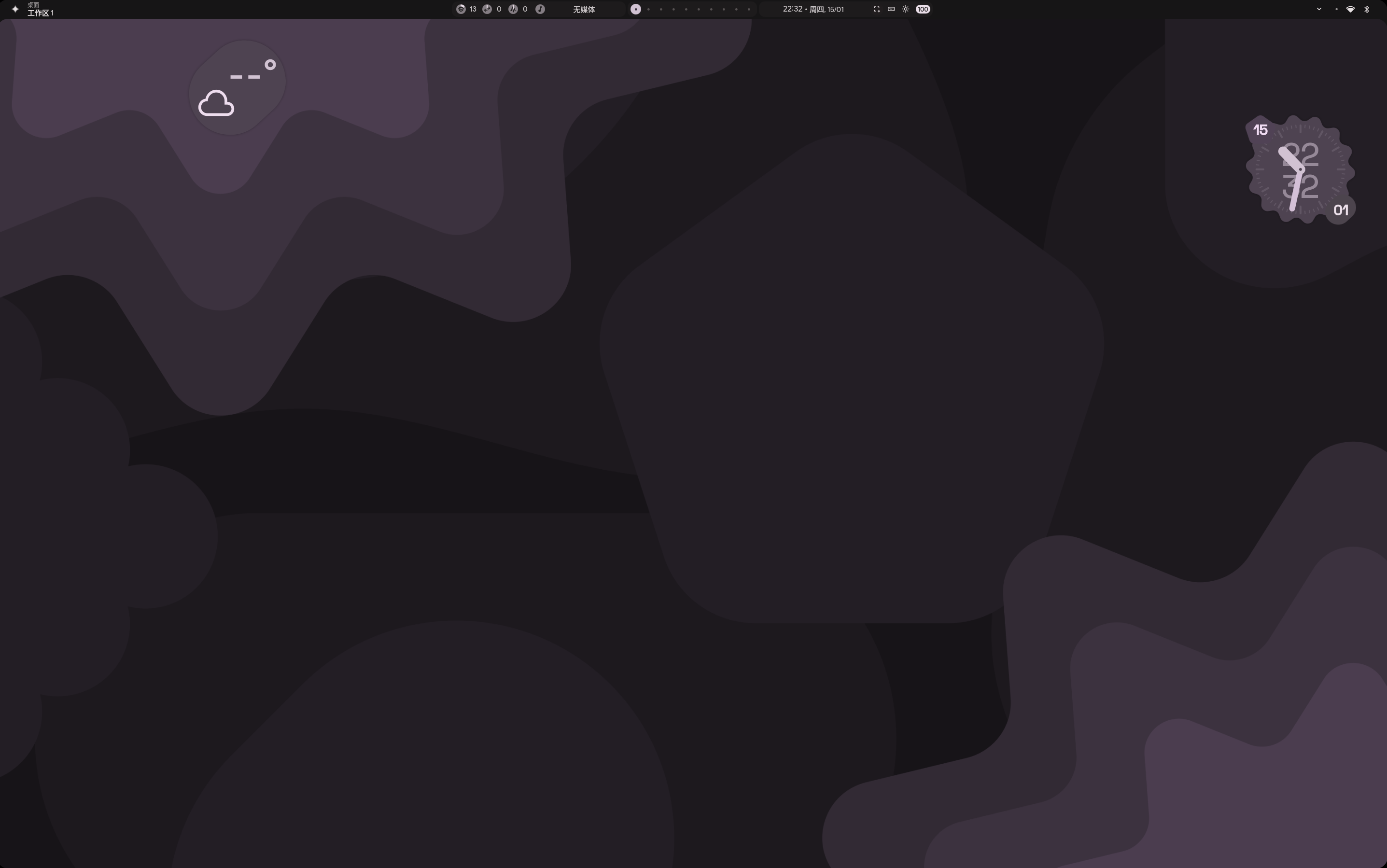Viewport: 1387px width, 868px height.
Task: Click the battery indicator showing 100
Action: click(923, 9)
